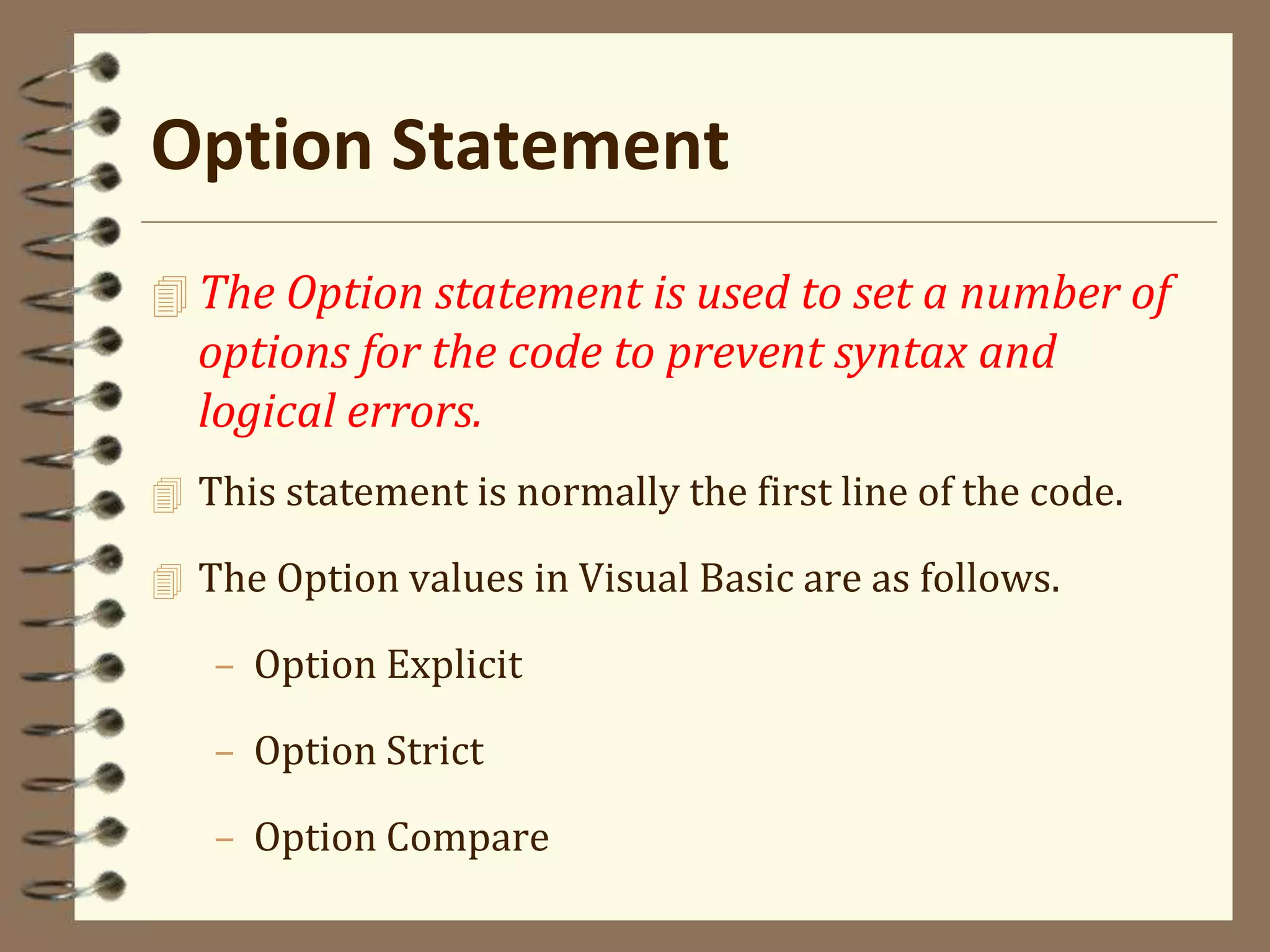
Task: Click the word 'syntax' in the red paragraph
Action: pyautogui.click(x=900, y=352)
